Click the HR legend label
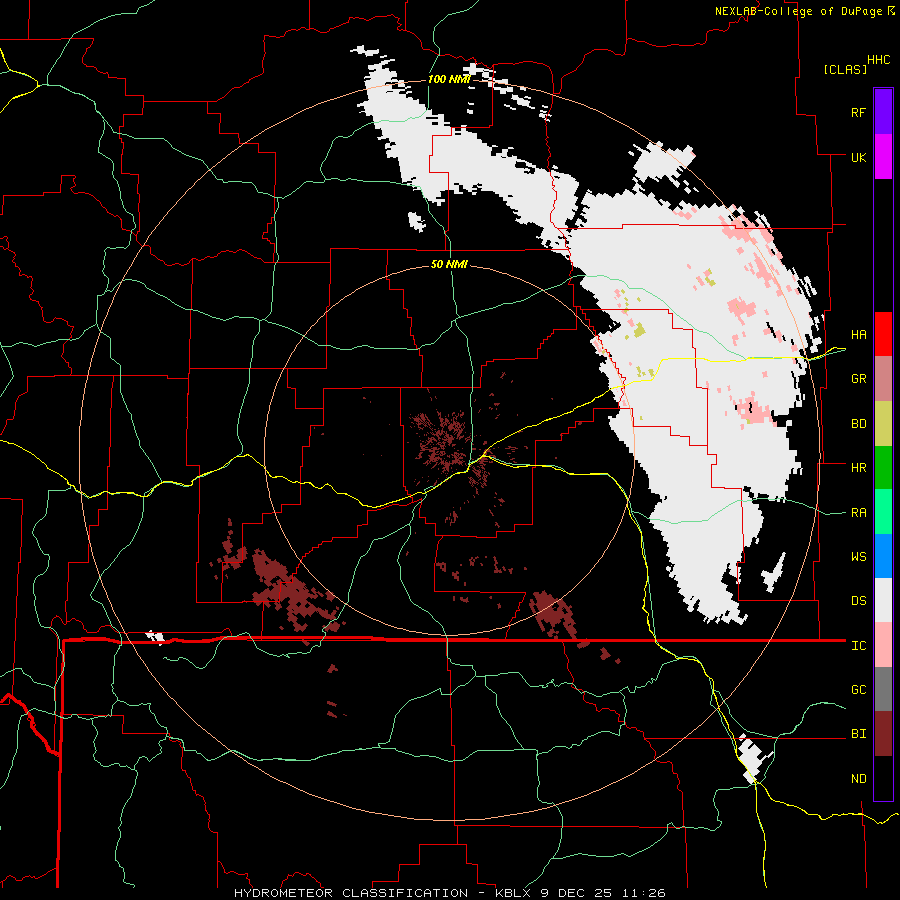The width and height of the screenshot is (900, 900). pos(858,468)
